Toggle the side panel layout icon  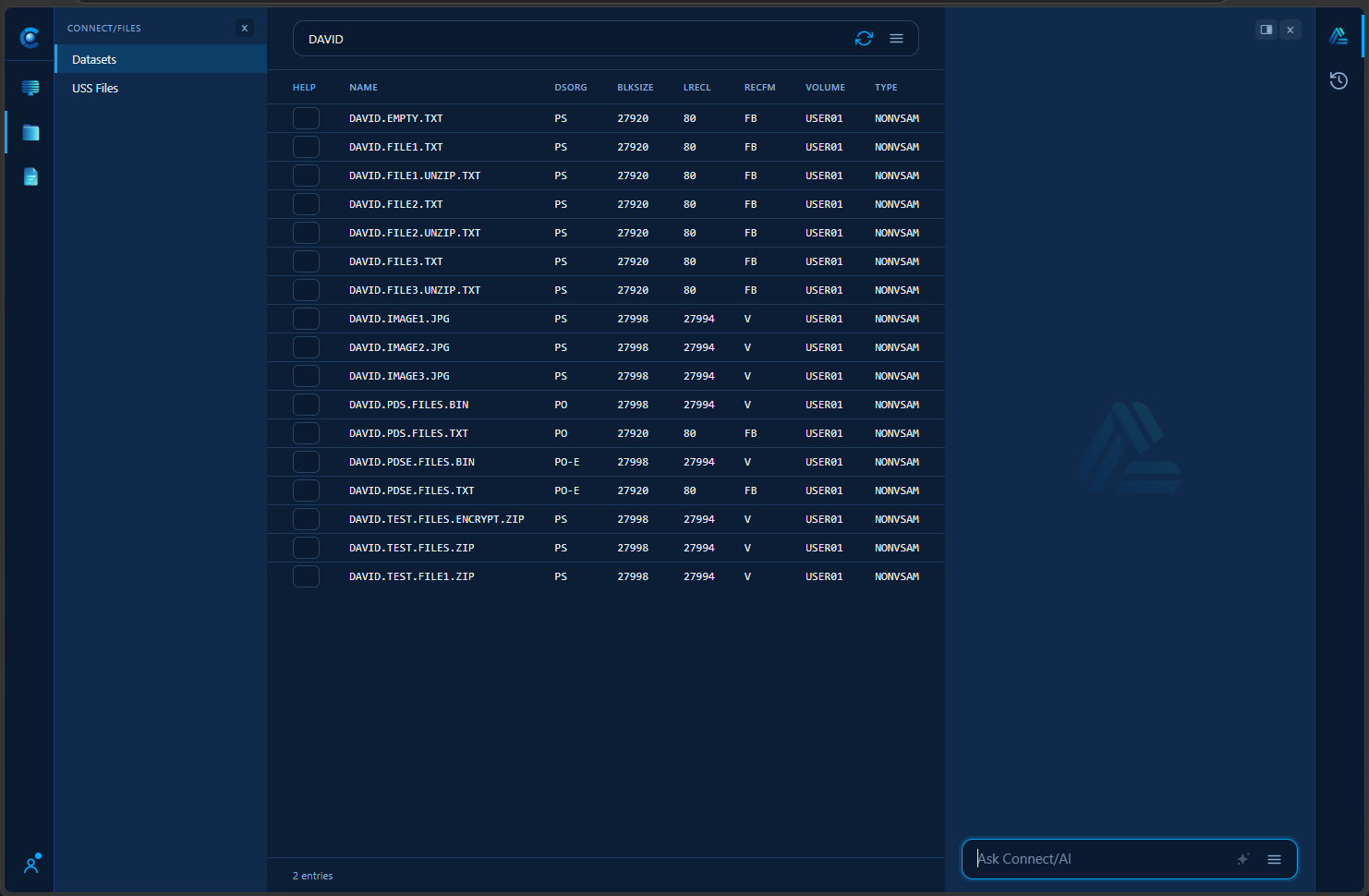click(x=1266, y=30)
